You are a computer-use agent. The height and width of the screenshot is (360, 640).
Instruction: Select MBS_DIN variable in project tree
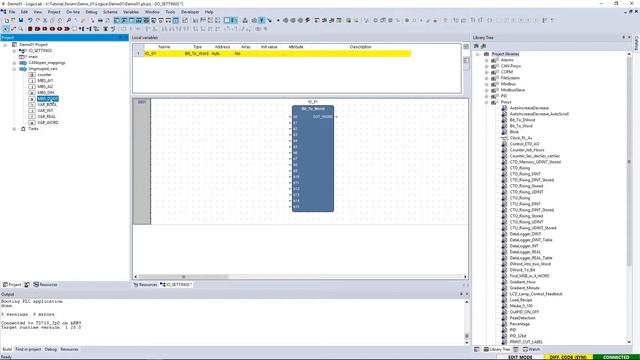click(x=46, y=93)
